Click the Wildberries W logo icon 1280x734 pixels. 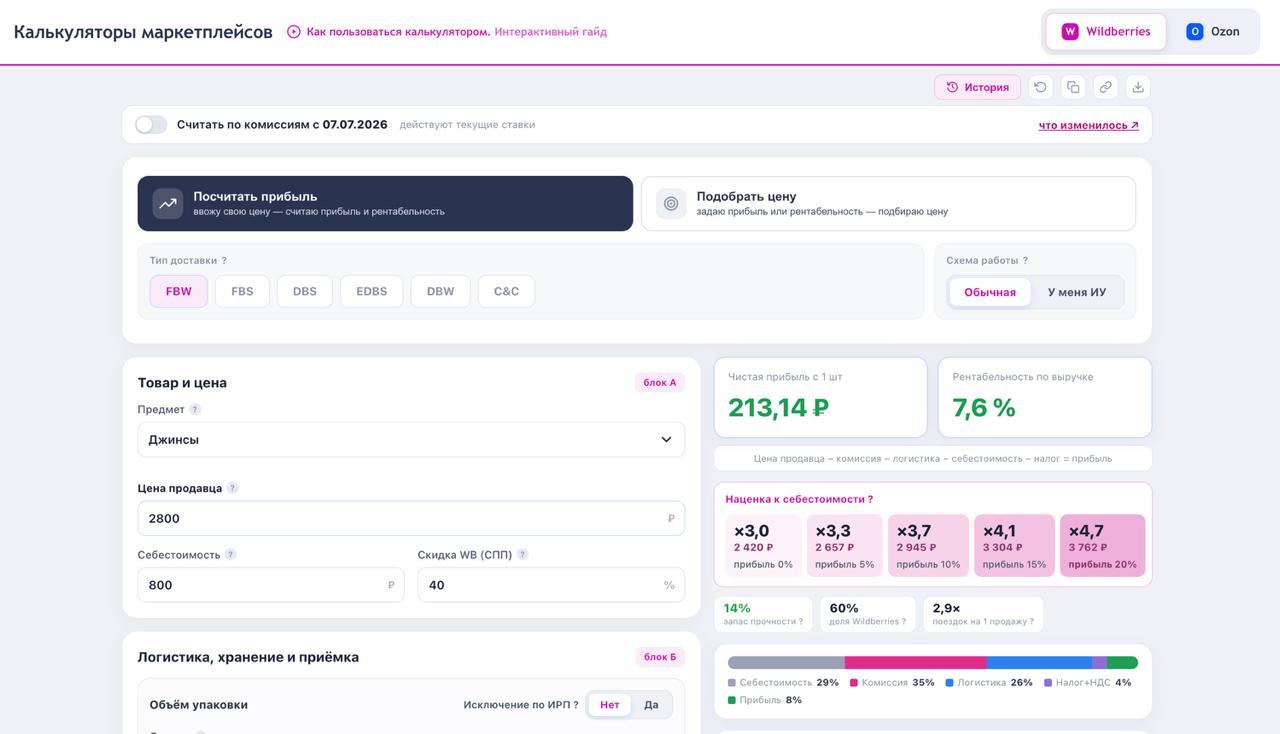[x=1070, y=32]
